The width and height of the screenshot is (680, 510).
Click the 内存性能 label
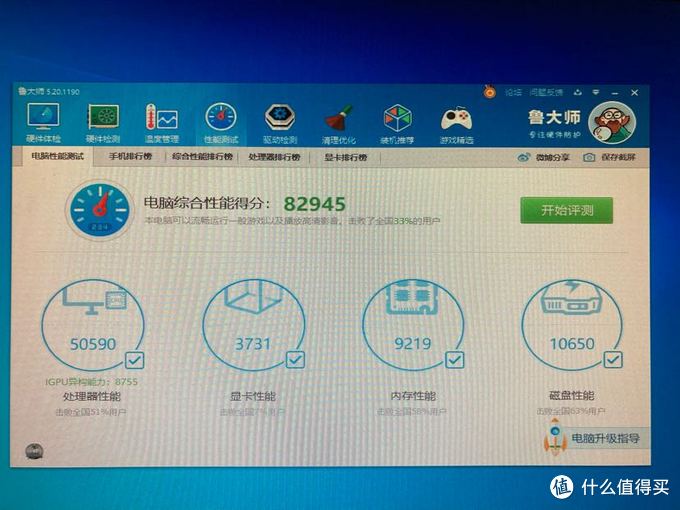tap(413, 396)
